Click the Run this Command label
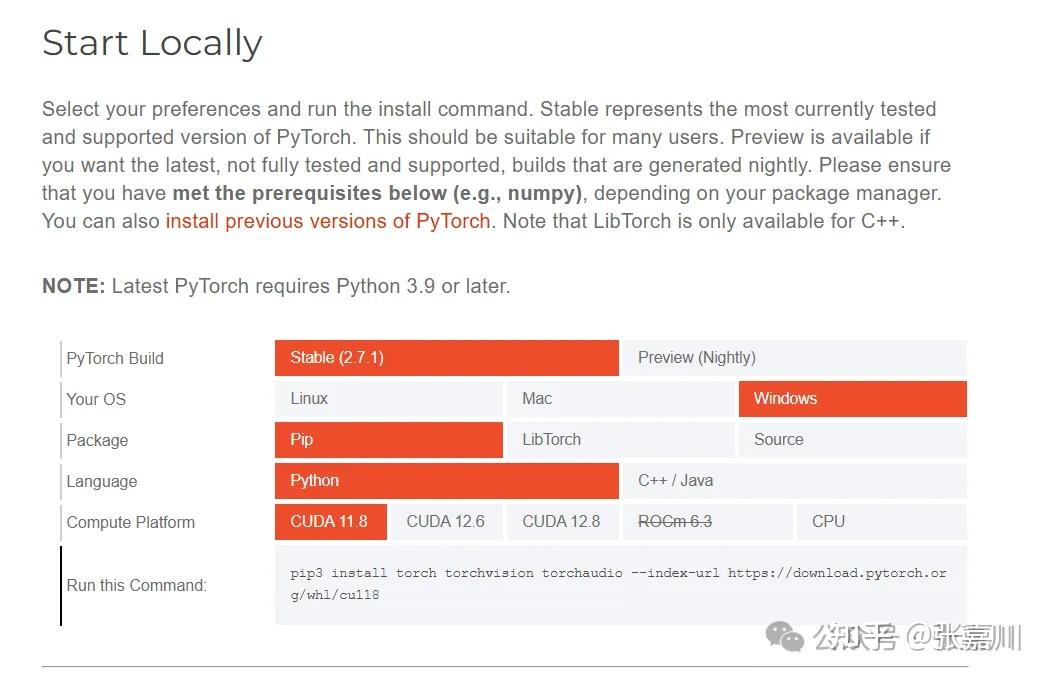The width and height of the screenshot is (1050, 680). point(136,585)
